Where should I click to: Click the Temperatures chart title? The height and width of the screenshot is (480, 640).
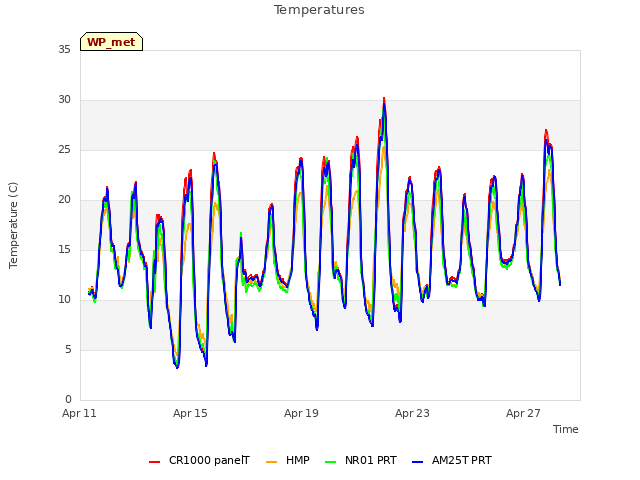click(319, 10)
